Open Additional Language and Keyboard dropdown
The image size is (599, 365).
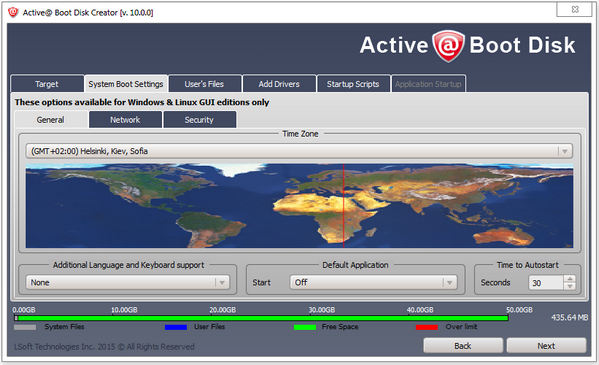tap(128, 282)
